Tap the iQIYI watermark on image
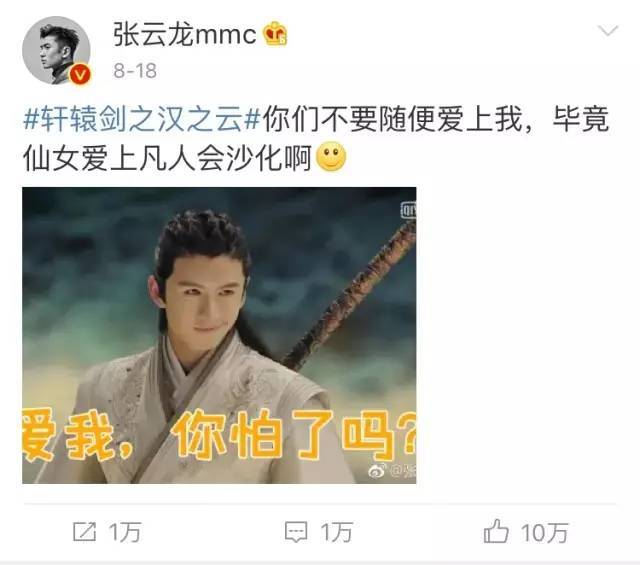Screen dimensions: 640x565 click(408, 210)
